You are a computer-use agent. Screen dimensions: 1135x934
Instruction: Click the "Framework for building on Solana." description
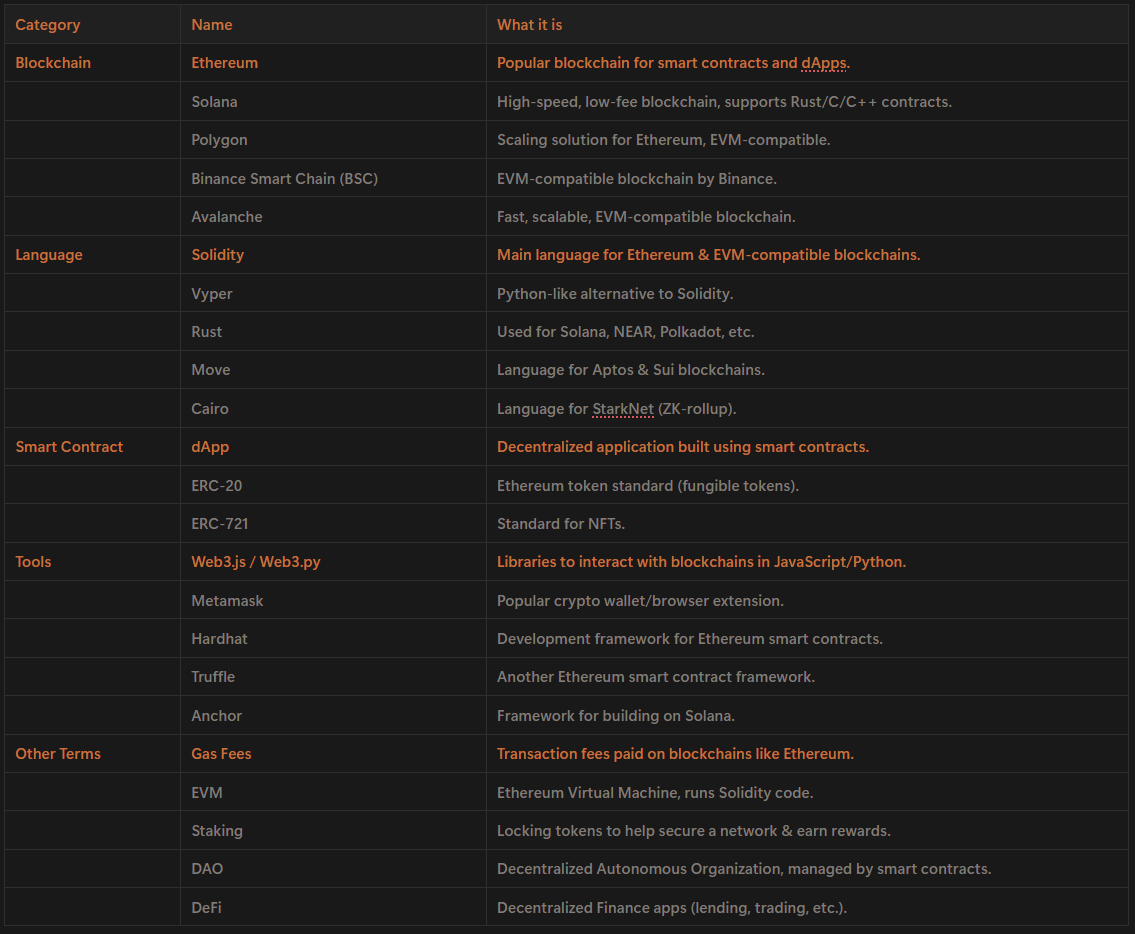(x=615, y=716)
